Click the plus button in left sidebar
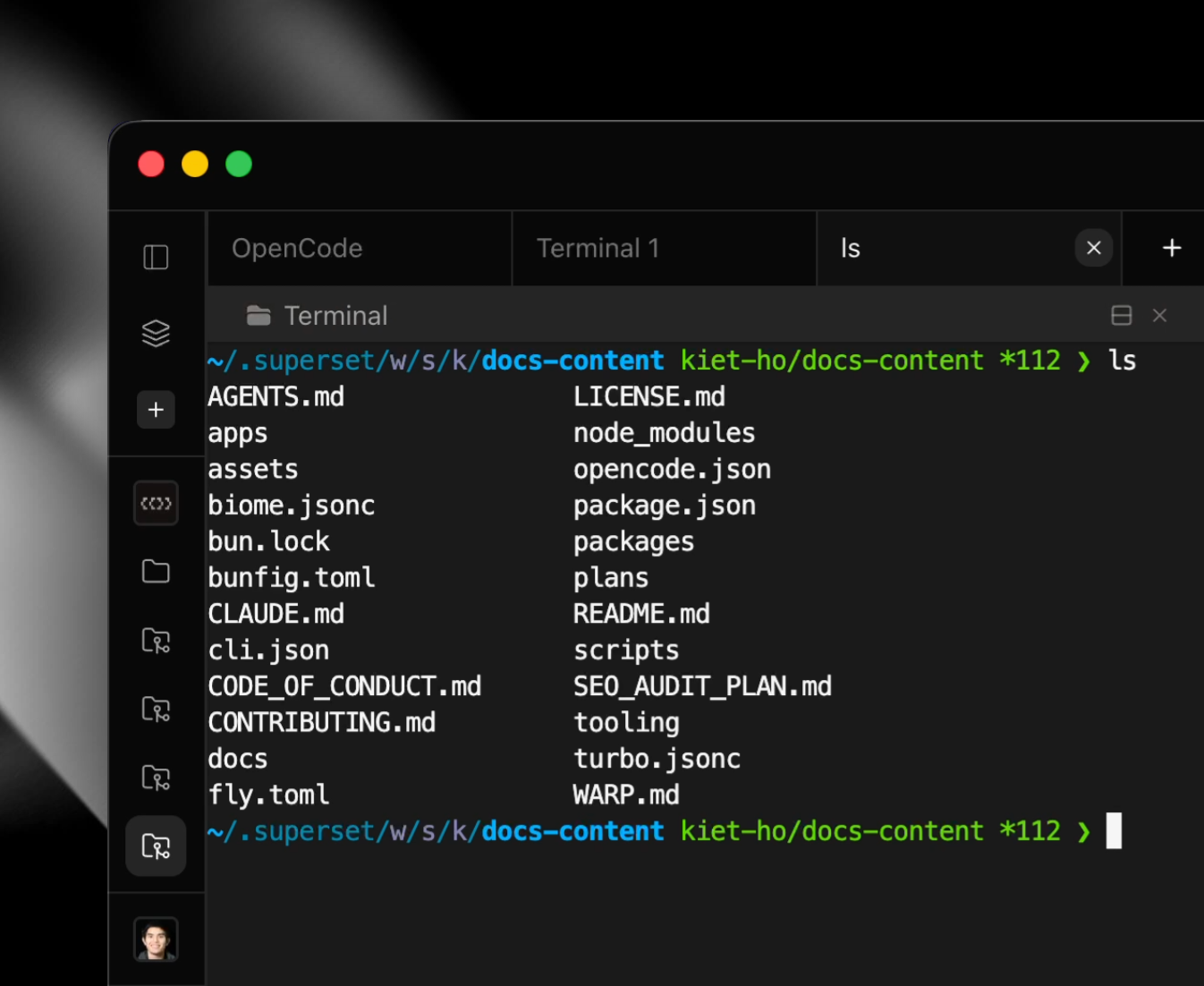Viewport: 1204px width, 986px height. coord(156,410)
